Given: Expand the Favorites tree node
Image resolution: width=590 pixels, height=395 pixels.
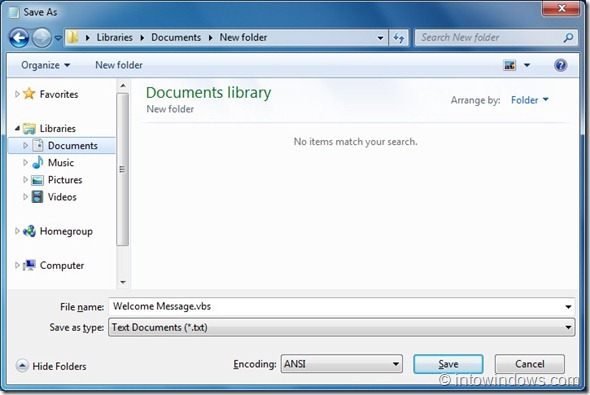Looking at the screenshot, I should pyautogui.click(x=17, y=94).
